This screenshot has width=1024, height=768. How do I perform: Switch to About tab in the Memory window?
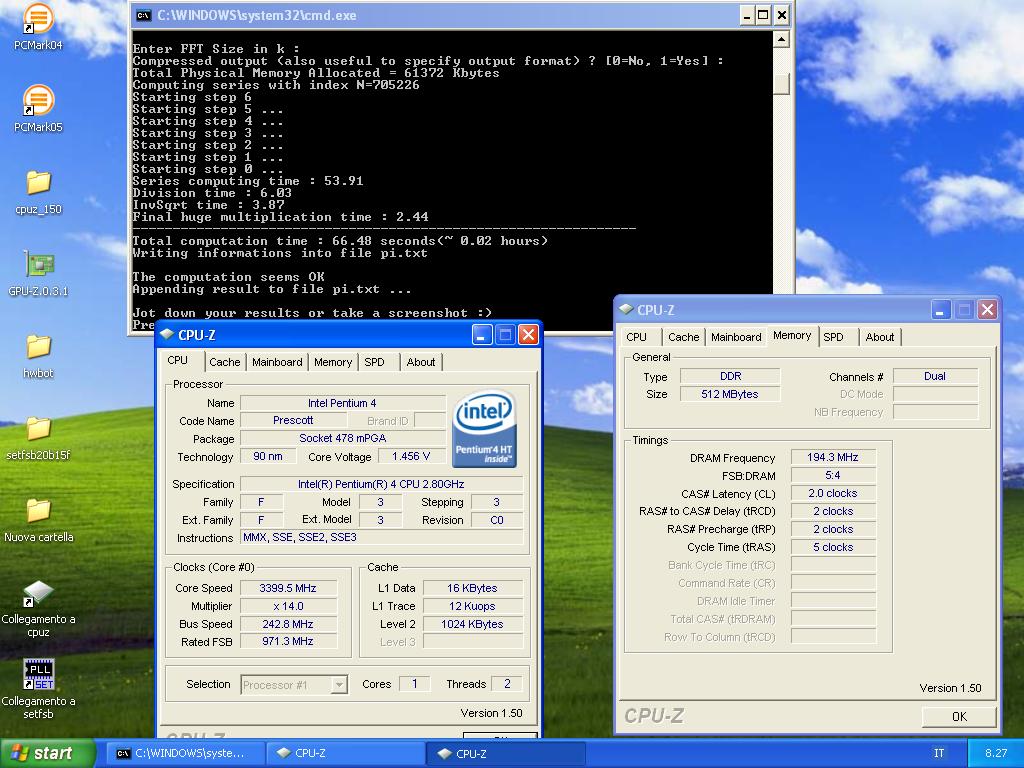[x=880, y=337]
